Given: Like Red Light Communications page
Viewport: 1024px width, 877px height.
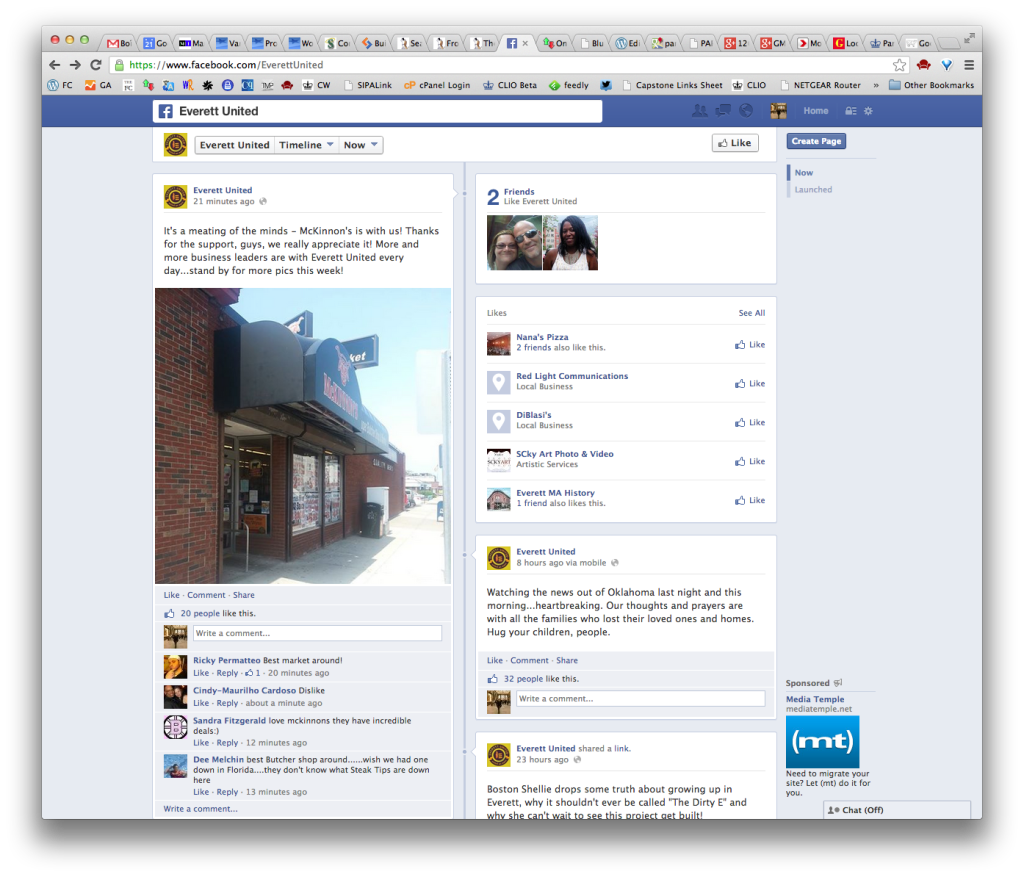Looking at the screenshot, I should click(750, 383).
